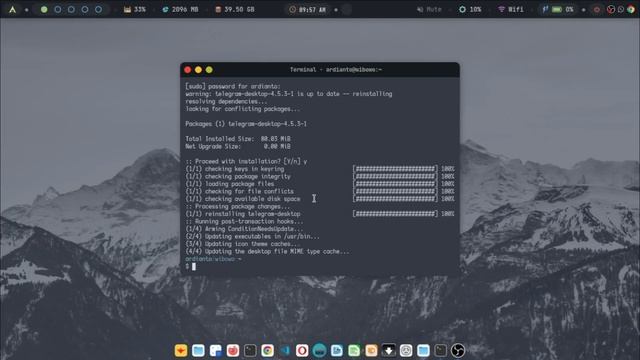Viewport: 640px width, 360px height.
Task: Launch OBS Studio from the dock
Action: click(x=458, y=350)
